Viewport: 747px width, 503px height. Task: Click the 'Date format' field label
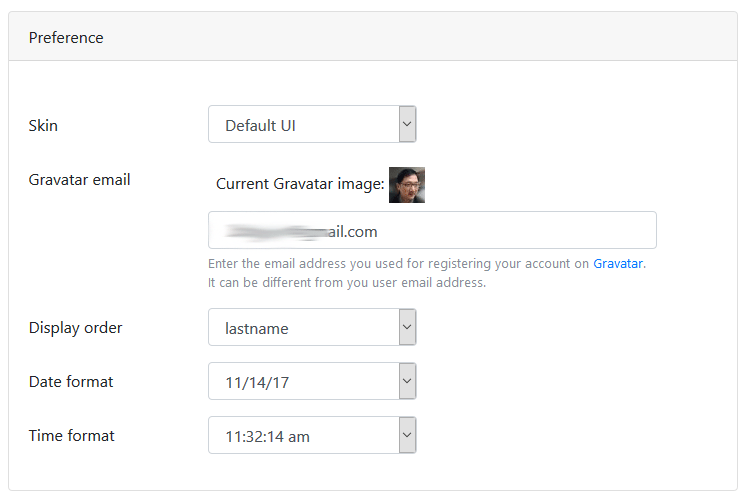click(x=71, y=381)
